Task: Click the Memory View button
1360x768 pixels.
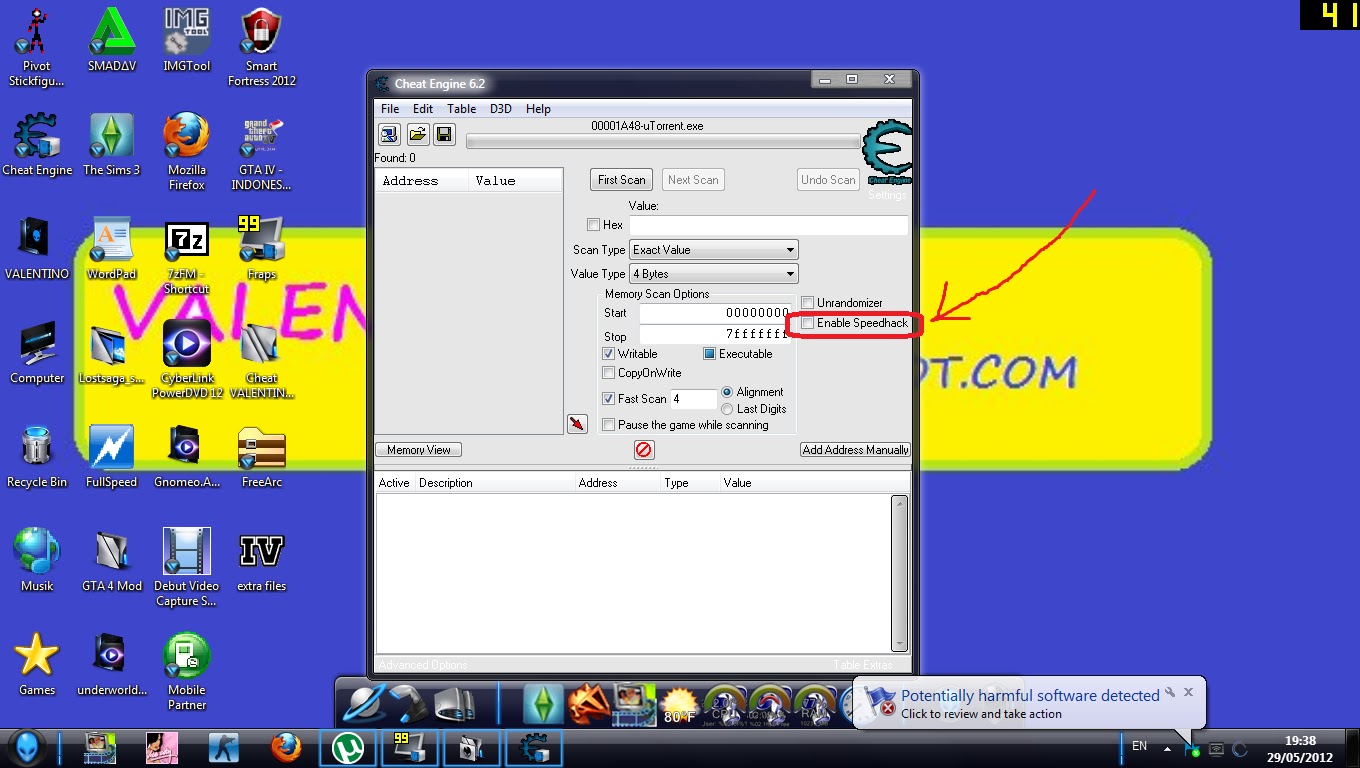Action: [x=419, y=450]
